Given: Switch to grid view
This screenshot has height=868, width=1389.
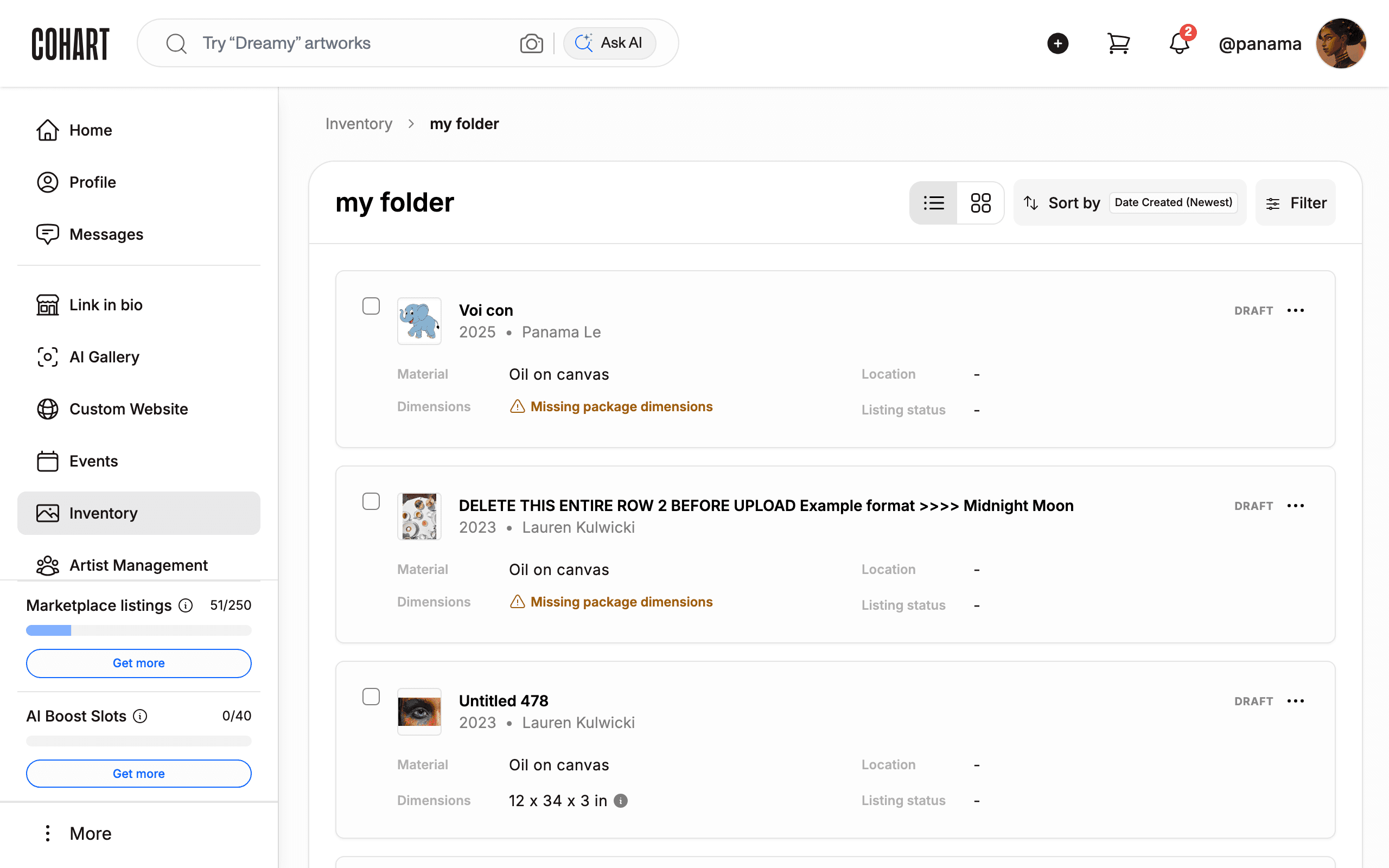Looking at the screenshot, I should [x=981, y=203].
